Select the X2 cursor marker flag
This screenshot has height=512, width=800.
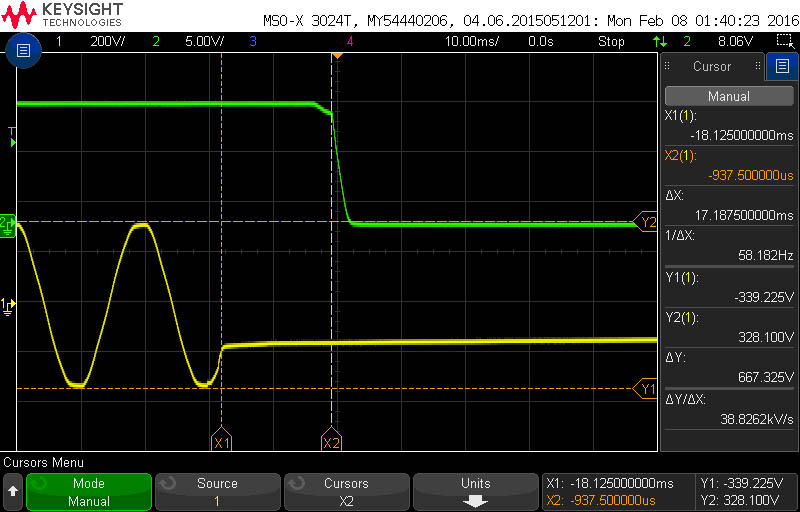pos(332,439)
